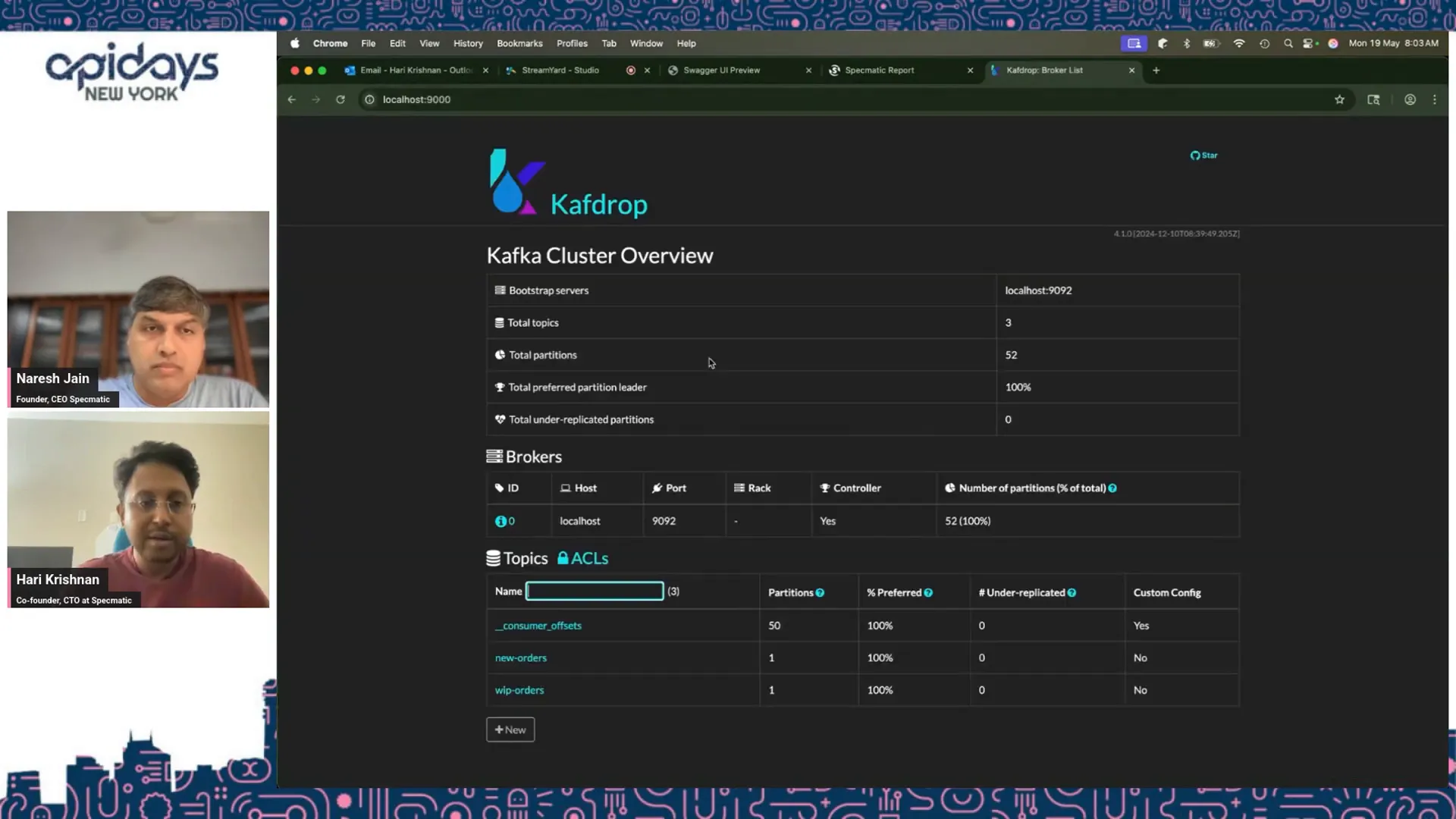The height and width of the screenshot is (819, 1456).
Task: Click the topic name filter field
Action: (595, 591)
